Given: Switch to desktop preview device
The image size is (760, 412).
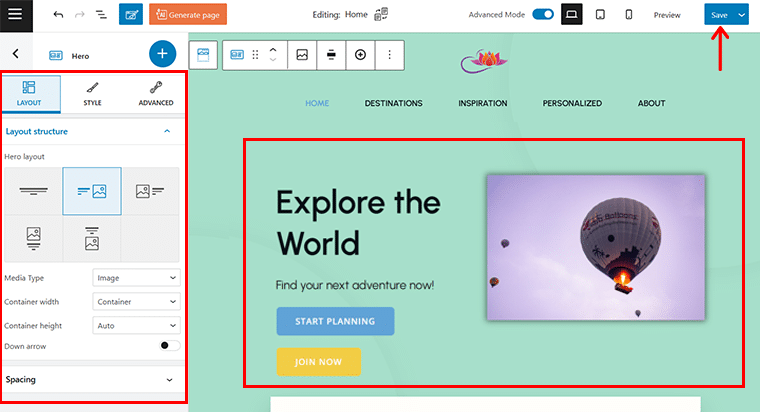Looking at the screenshot, I should click(x=571, y=15).
